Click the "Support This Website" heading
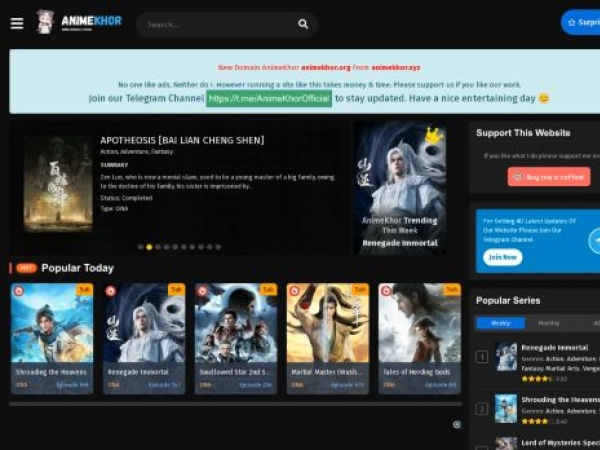600x450 pixels. point(523,133)
